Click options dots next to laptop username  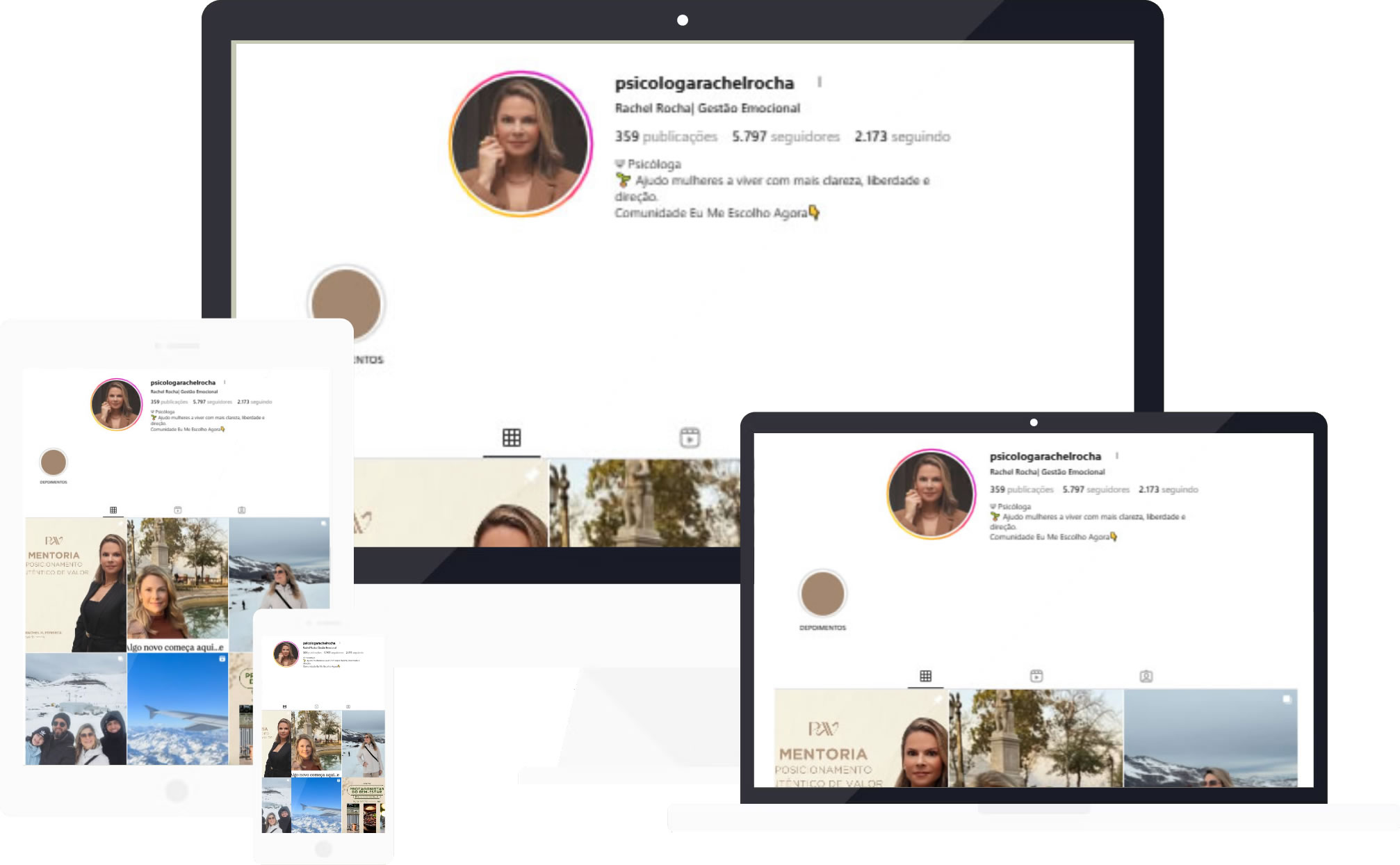tap(1116, 456)
